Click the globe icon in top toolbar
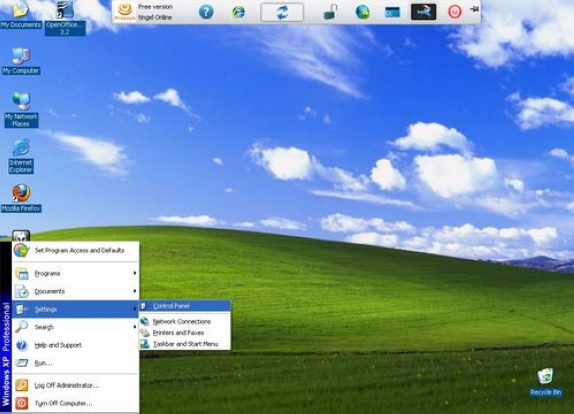The width and height of the screenshot is (574, 414). tap(362, 12)
